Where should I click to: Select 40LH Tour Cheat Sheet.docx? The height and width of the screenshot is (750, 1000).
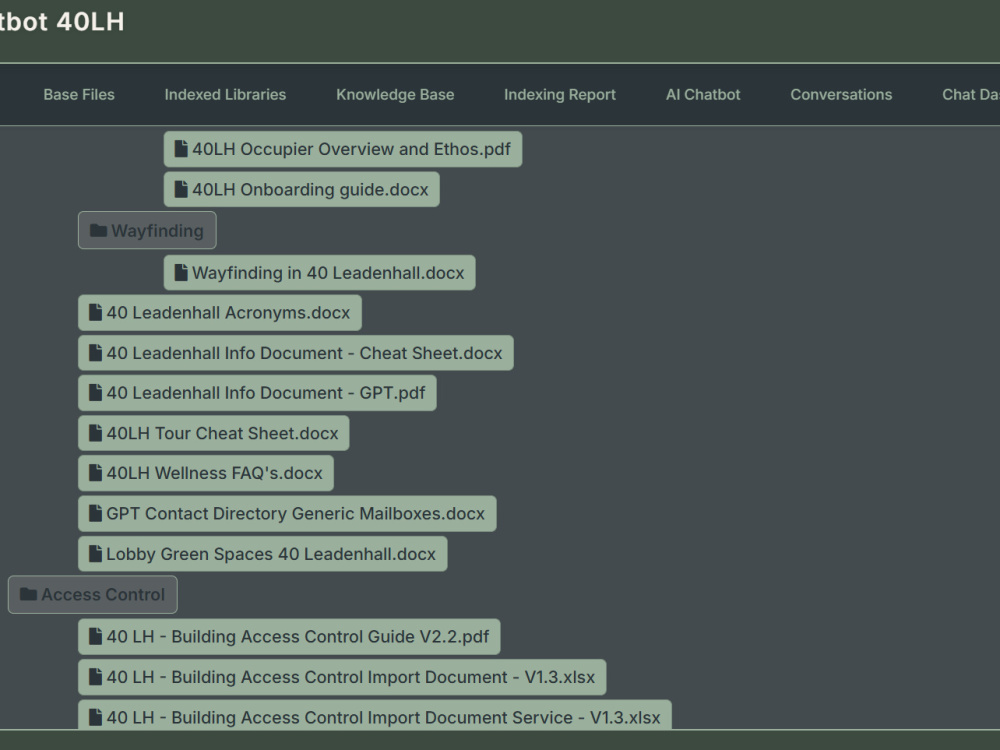(214, 433)
